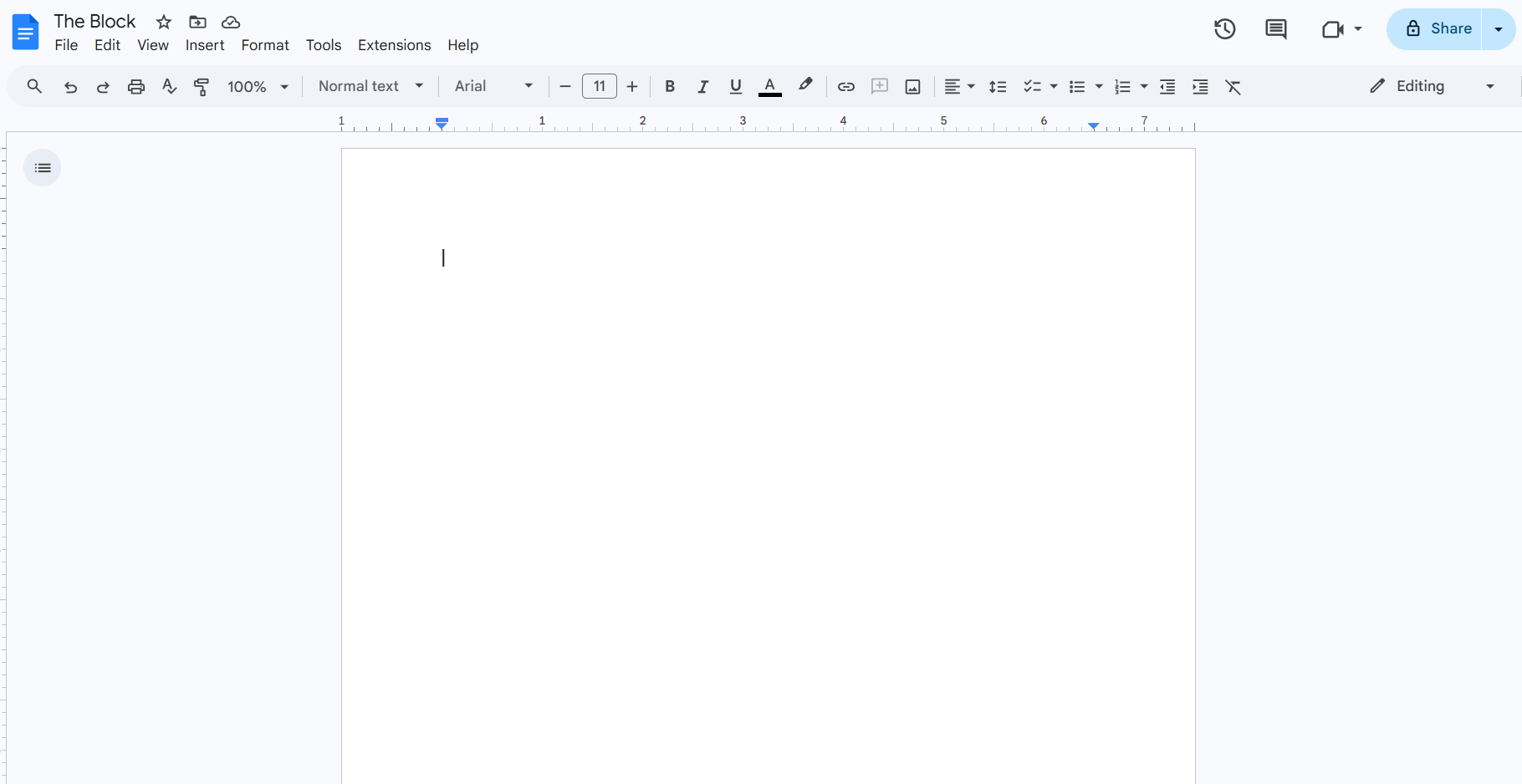Open line and paragraph spacing
The width and height of the screenshot is (1522, 784).
998,87
